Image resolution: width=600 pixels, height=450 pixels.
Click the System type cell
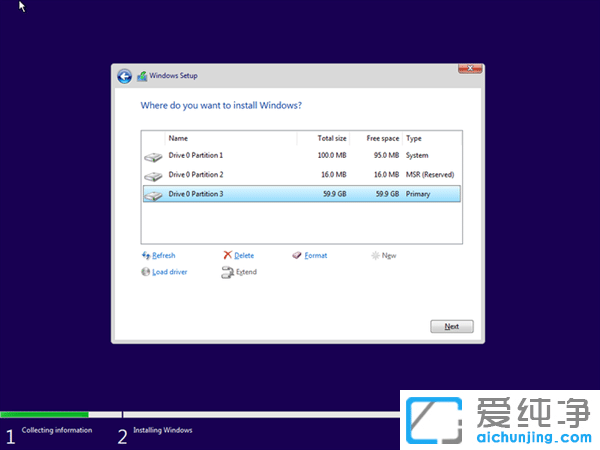click(417, 155)
